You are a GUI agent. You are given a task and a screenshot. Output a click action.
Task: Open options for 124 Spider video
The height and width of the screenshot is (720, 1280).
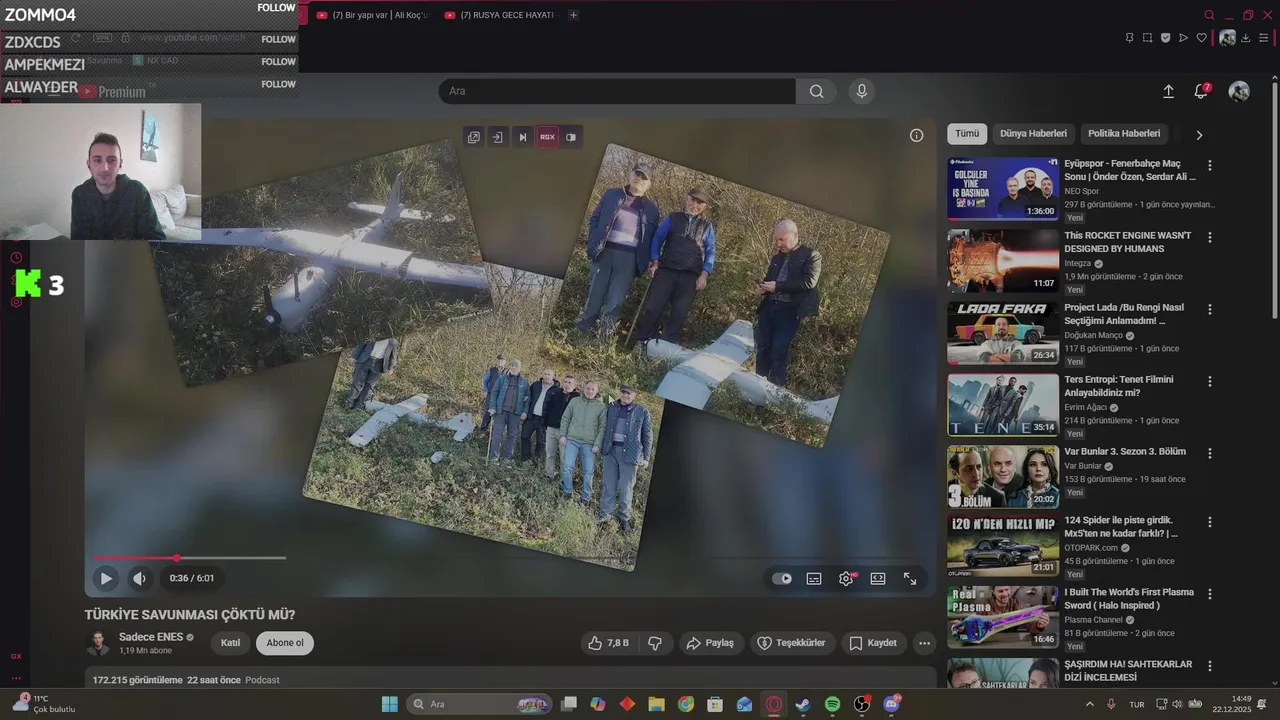point(1210,522)
